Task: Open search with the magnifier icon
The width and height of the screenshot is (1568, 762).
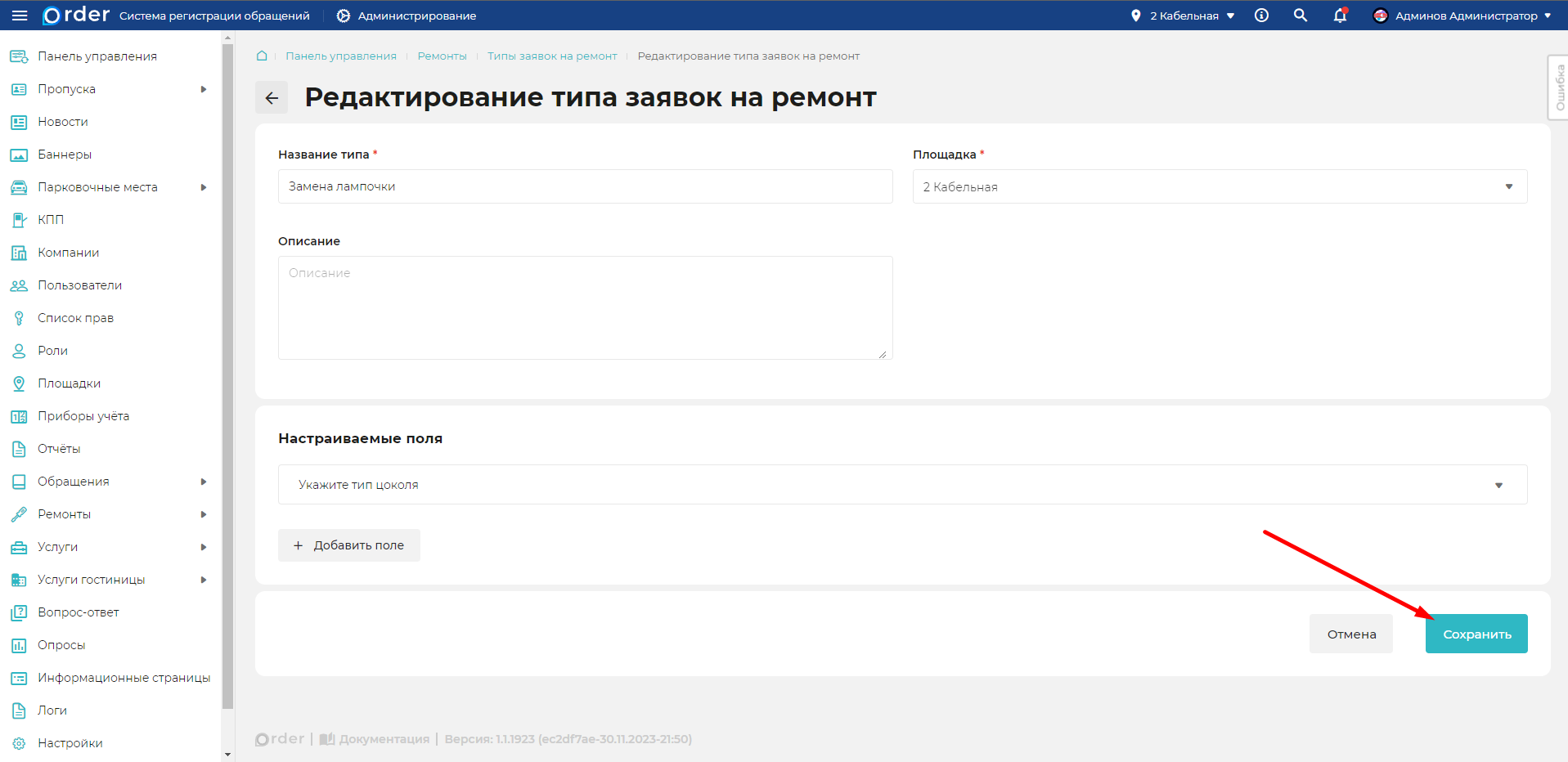Action: (1300, 16)
